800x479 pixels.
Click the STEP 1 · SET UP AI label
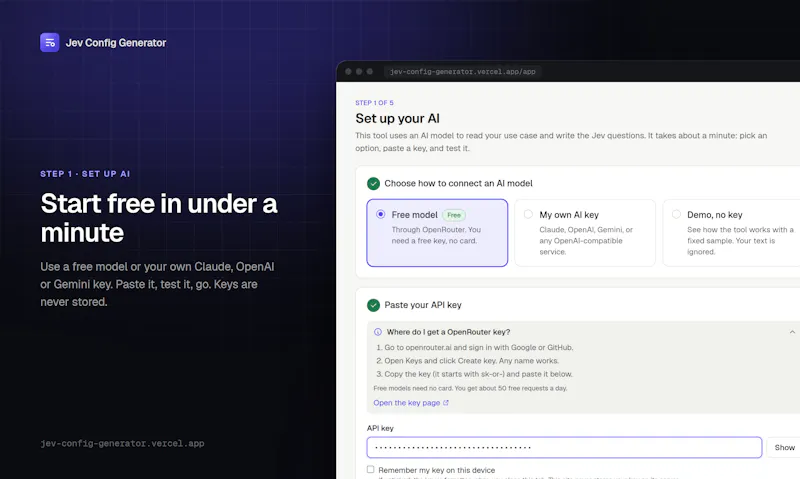[85, 174]
